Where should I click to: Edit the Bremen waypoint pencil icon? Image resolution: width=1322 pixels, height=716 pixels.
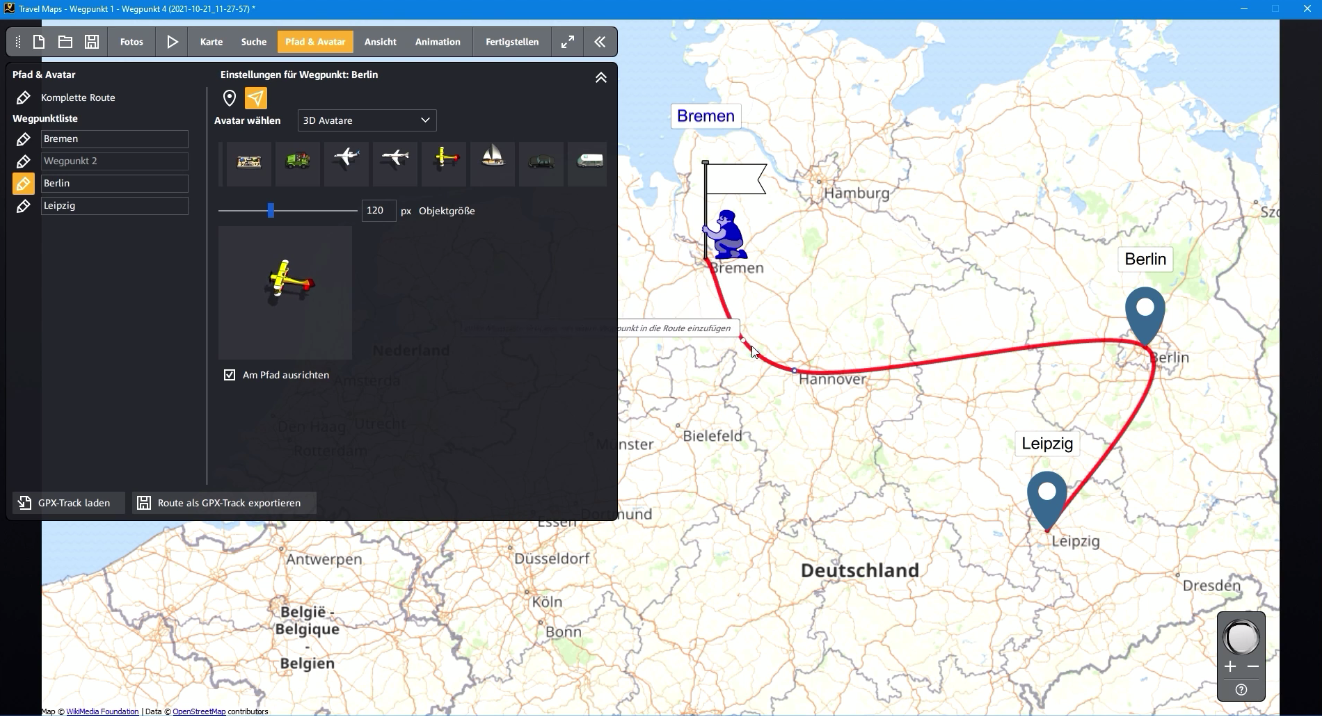pyautogui.click(x=23, y=139)
